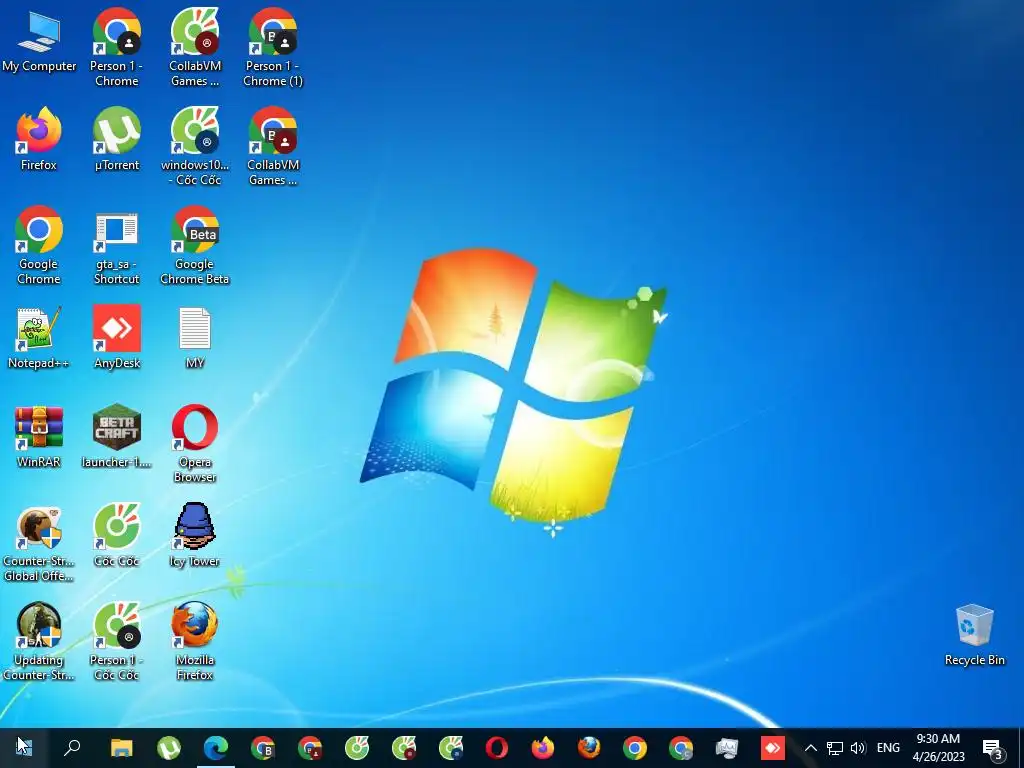
Task: Click the ENG input language indicator
Action: coord(888,748)
